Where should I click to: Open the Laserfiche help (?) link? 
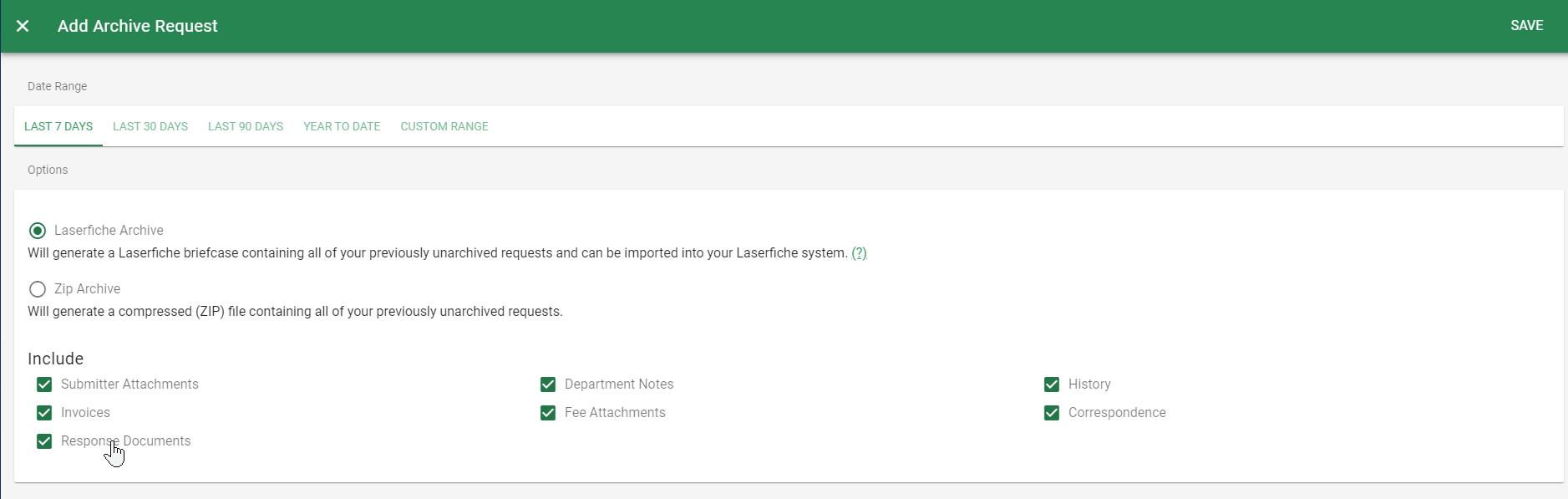pyautogui.click(x=859, y=253)
